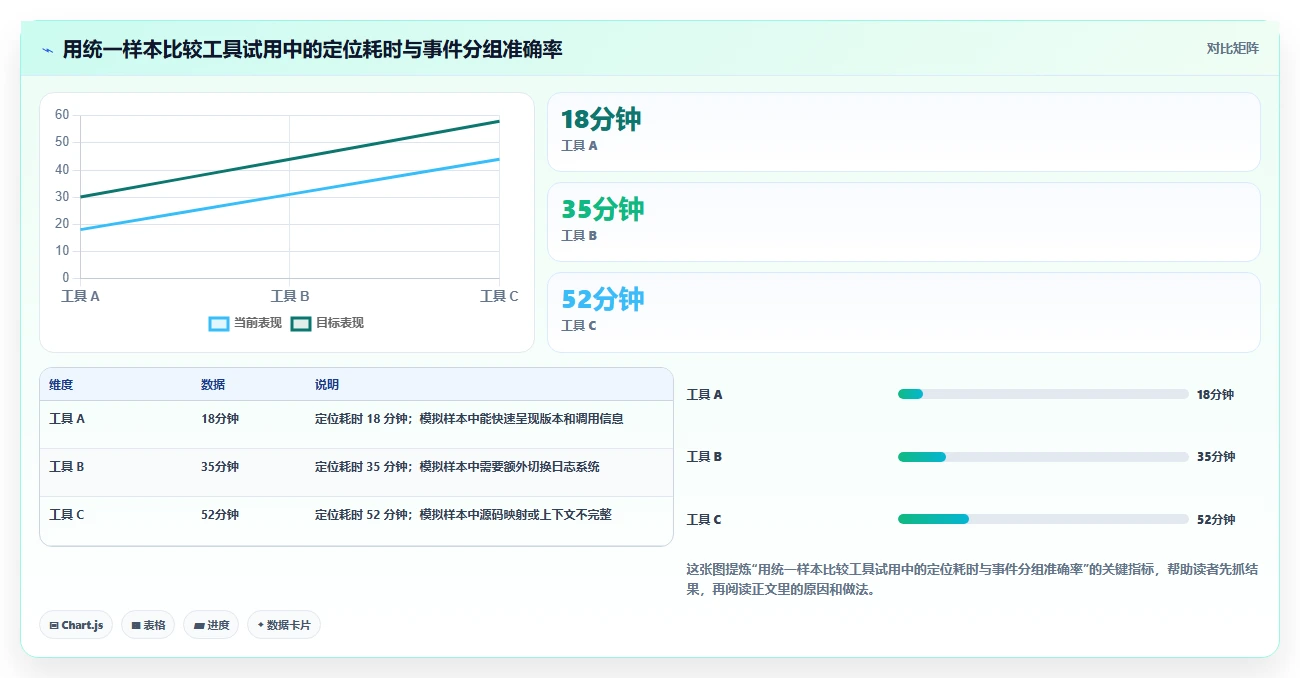Click the summary paragraph starting 这张图提炼
Viewport: 1300px width, 678px height.
[972, 579]
